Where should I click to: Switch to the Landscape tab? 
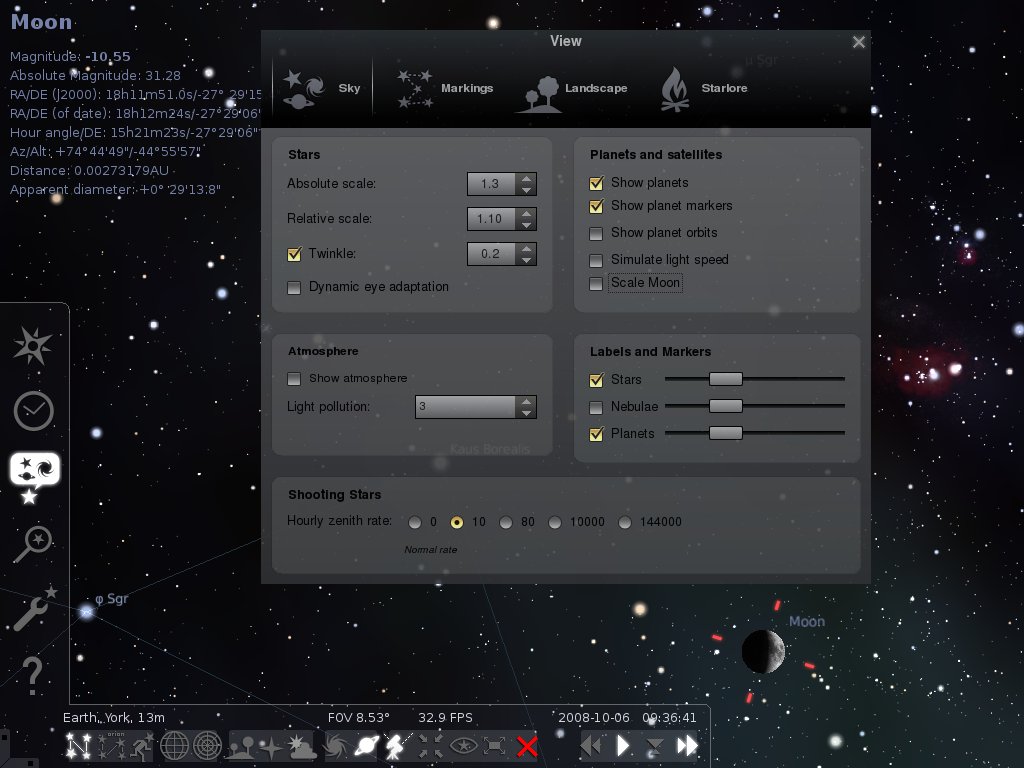[573, 89]
